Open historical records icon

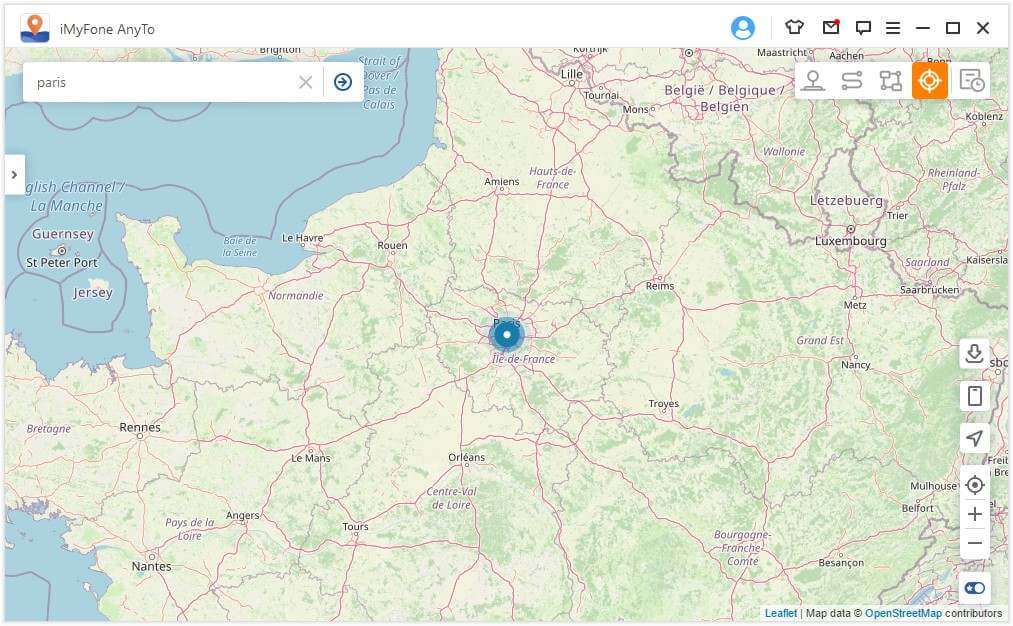tap(971, 81)
